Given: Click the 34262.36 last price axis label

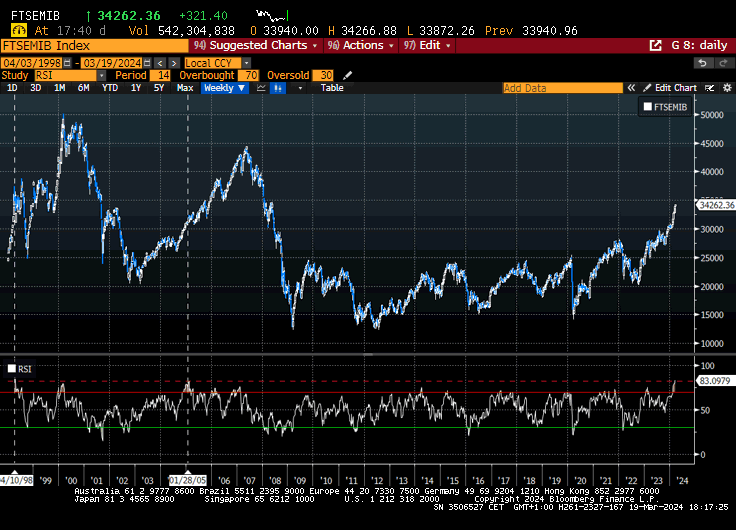Looking at the screenshot, I should [715, 205].
